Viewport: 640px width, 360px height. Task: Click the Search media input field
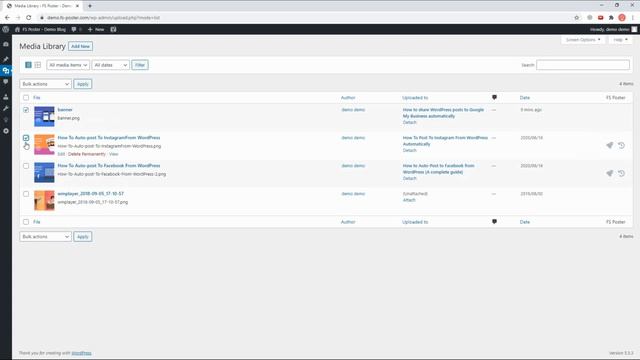tap(583, 65)
